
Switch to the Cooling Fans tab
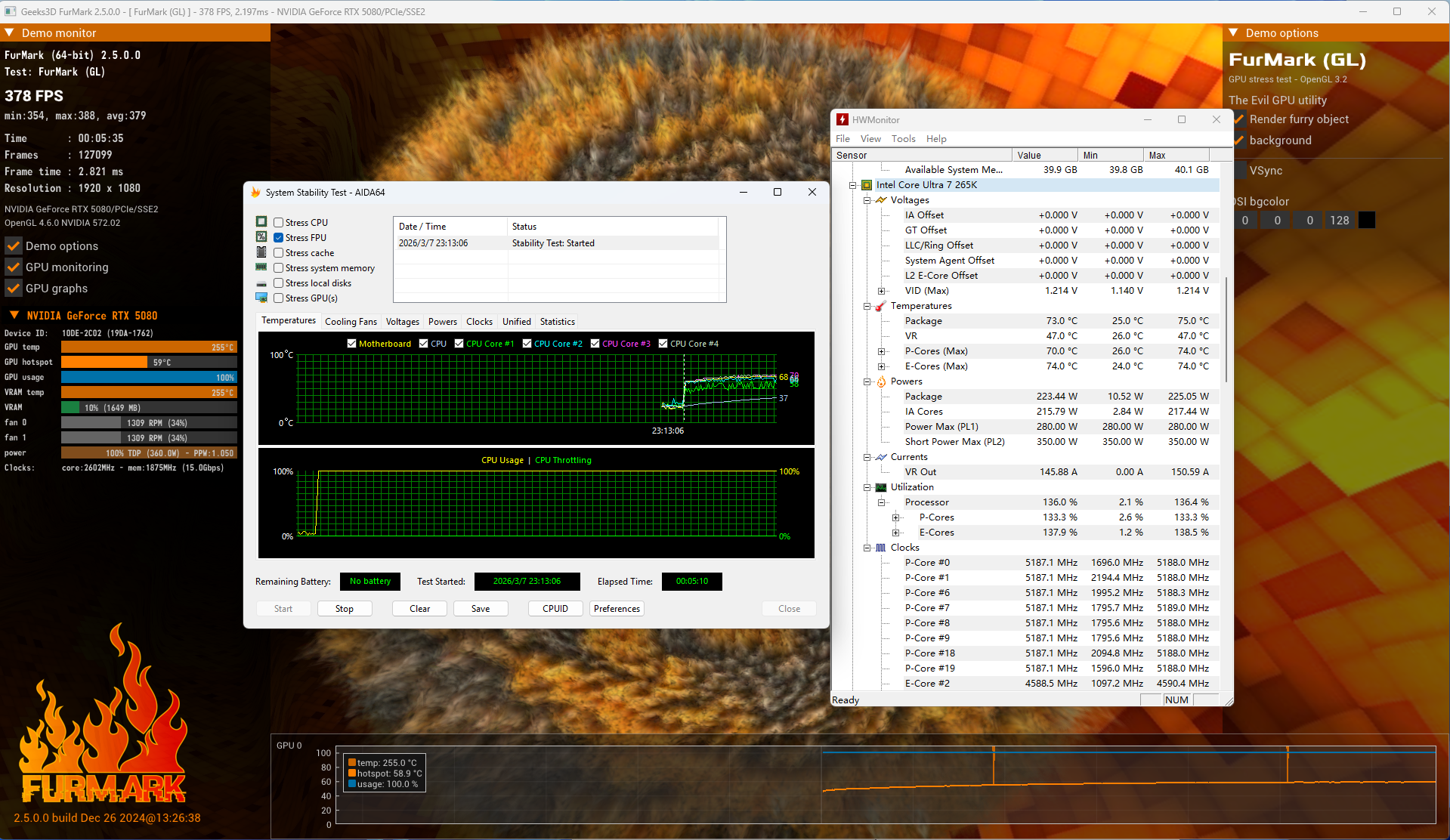351,322
